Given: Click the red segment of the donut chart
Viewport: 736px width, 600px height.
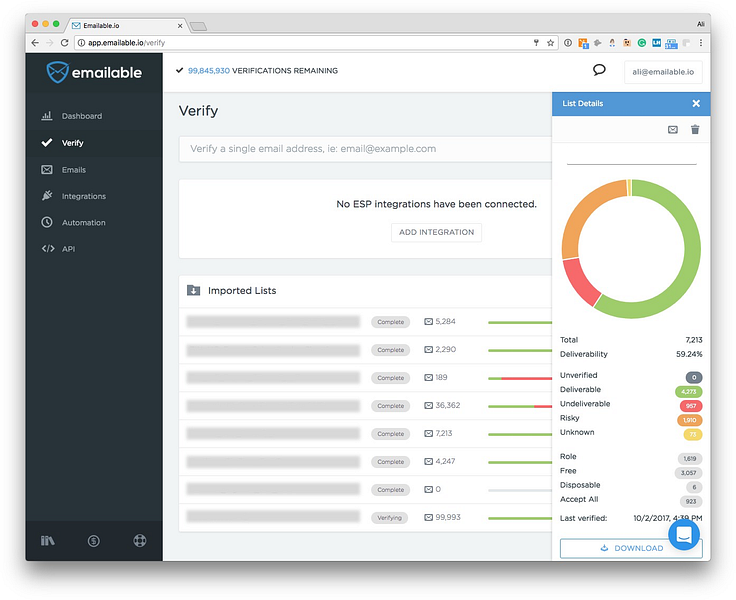Looking at the screenshot, I should (580, 283).
